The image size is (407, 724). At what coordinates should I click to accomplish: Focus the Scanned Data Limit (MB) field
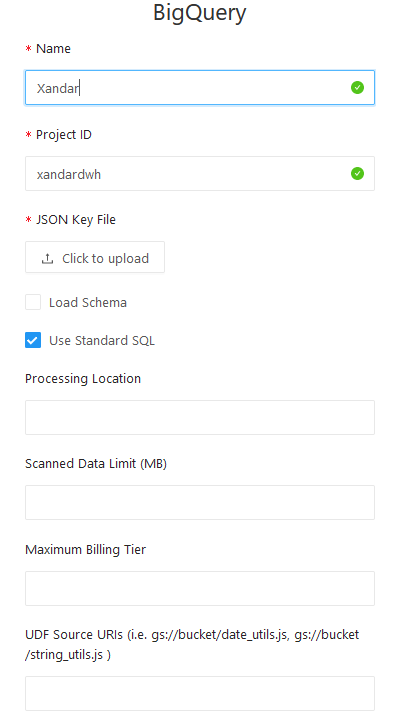(200, 502)
